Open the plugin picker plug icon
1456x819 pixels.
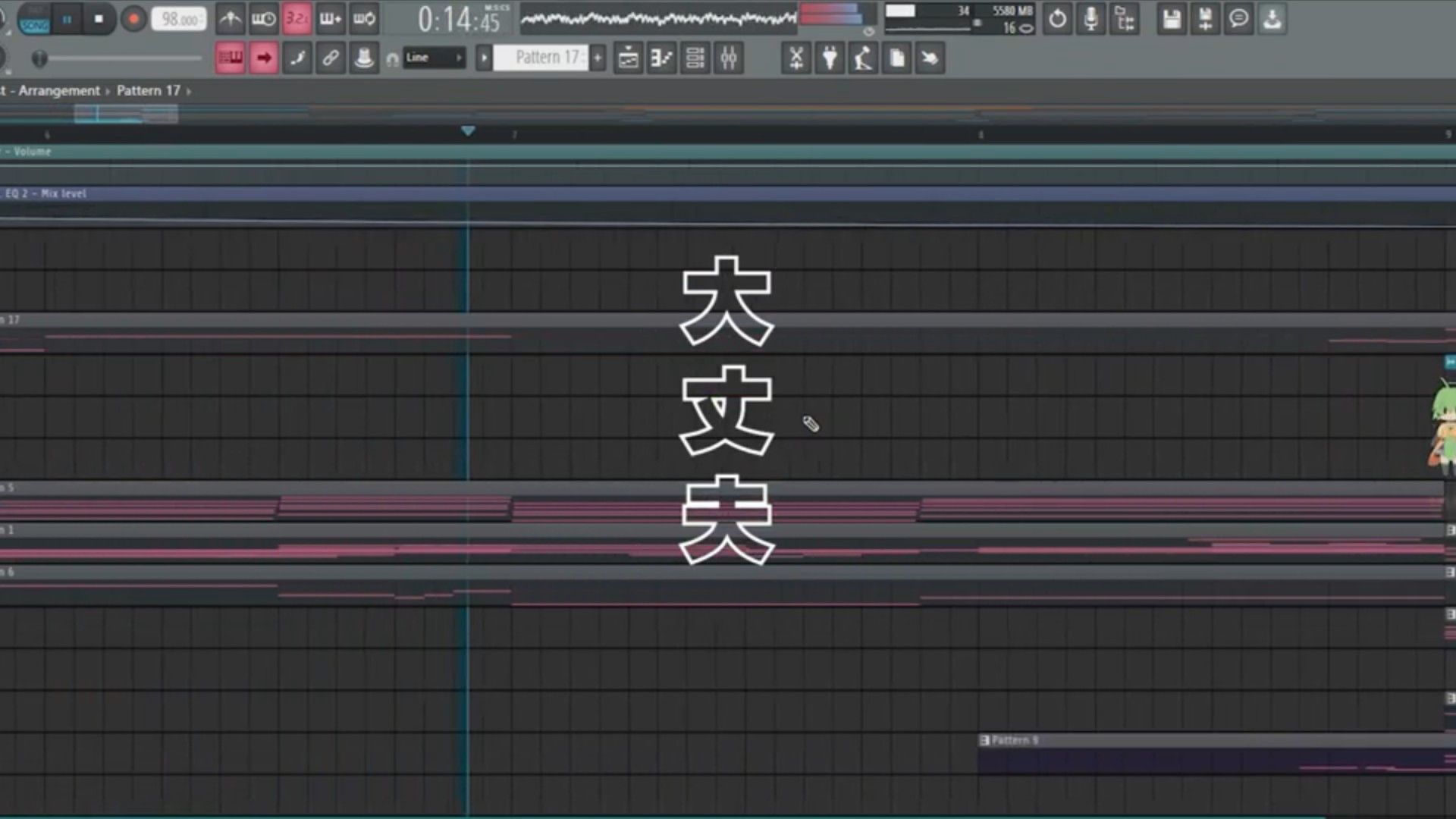click(x=830, y=58)
